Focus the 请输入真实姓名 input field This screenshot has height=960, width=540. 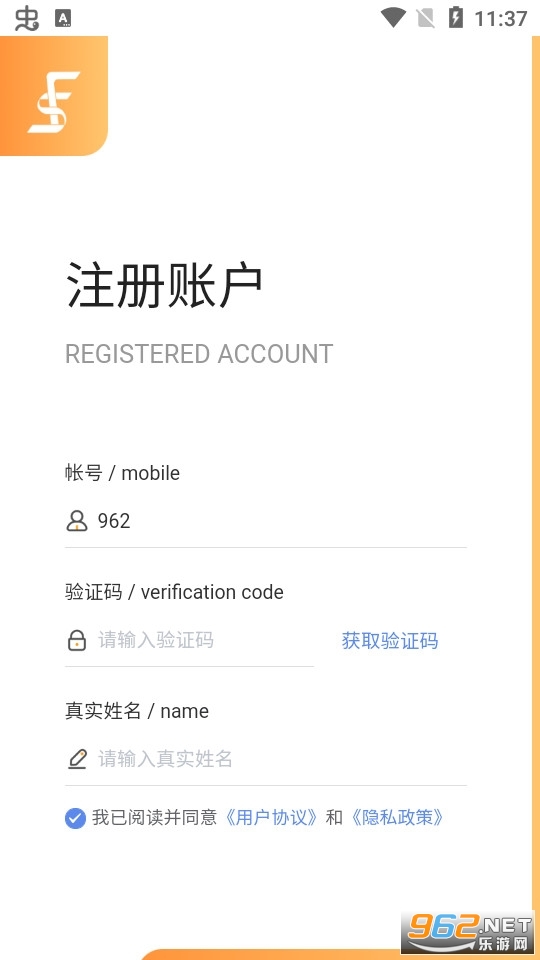click(x=266, y=759)
